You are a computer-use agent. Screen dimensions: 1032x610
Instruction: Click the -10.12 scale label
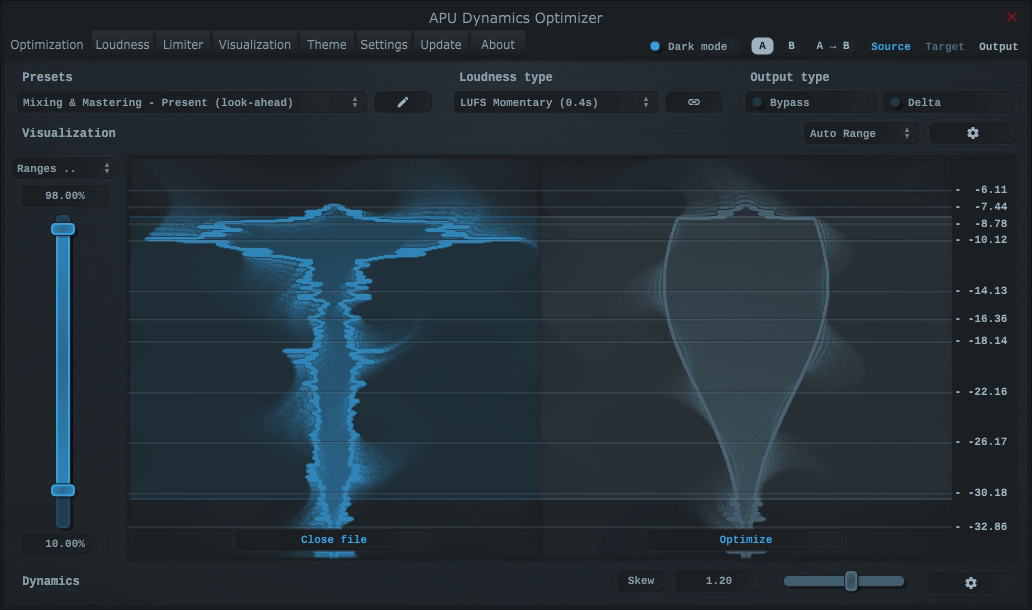coord(987,240)
